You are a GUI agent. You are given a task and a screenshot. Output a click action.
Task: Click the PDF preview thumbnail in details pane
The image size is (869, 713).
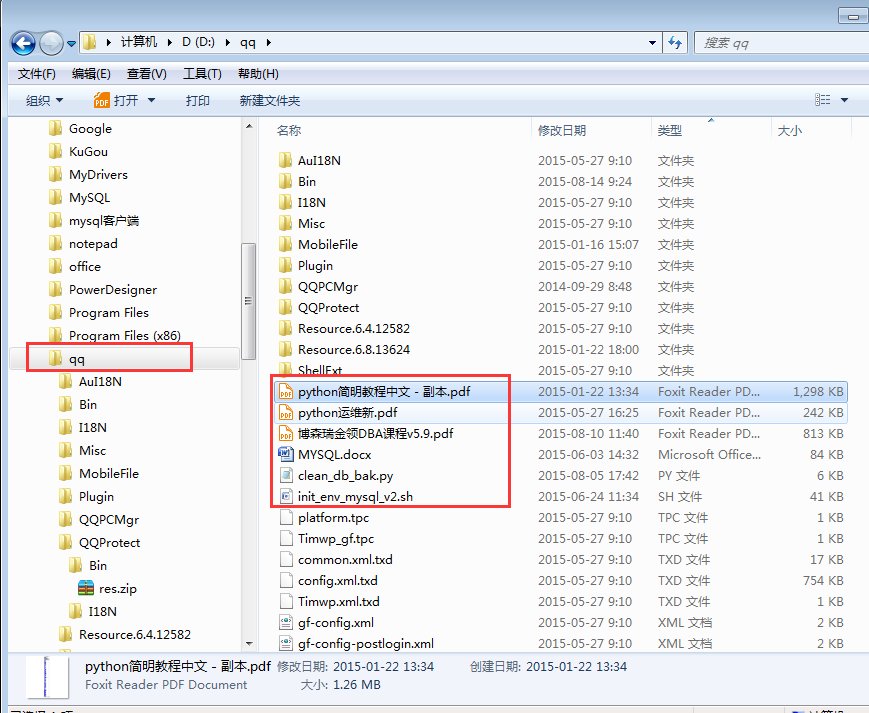pos(47,676)
